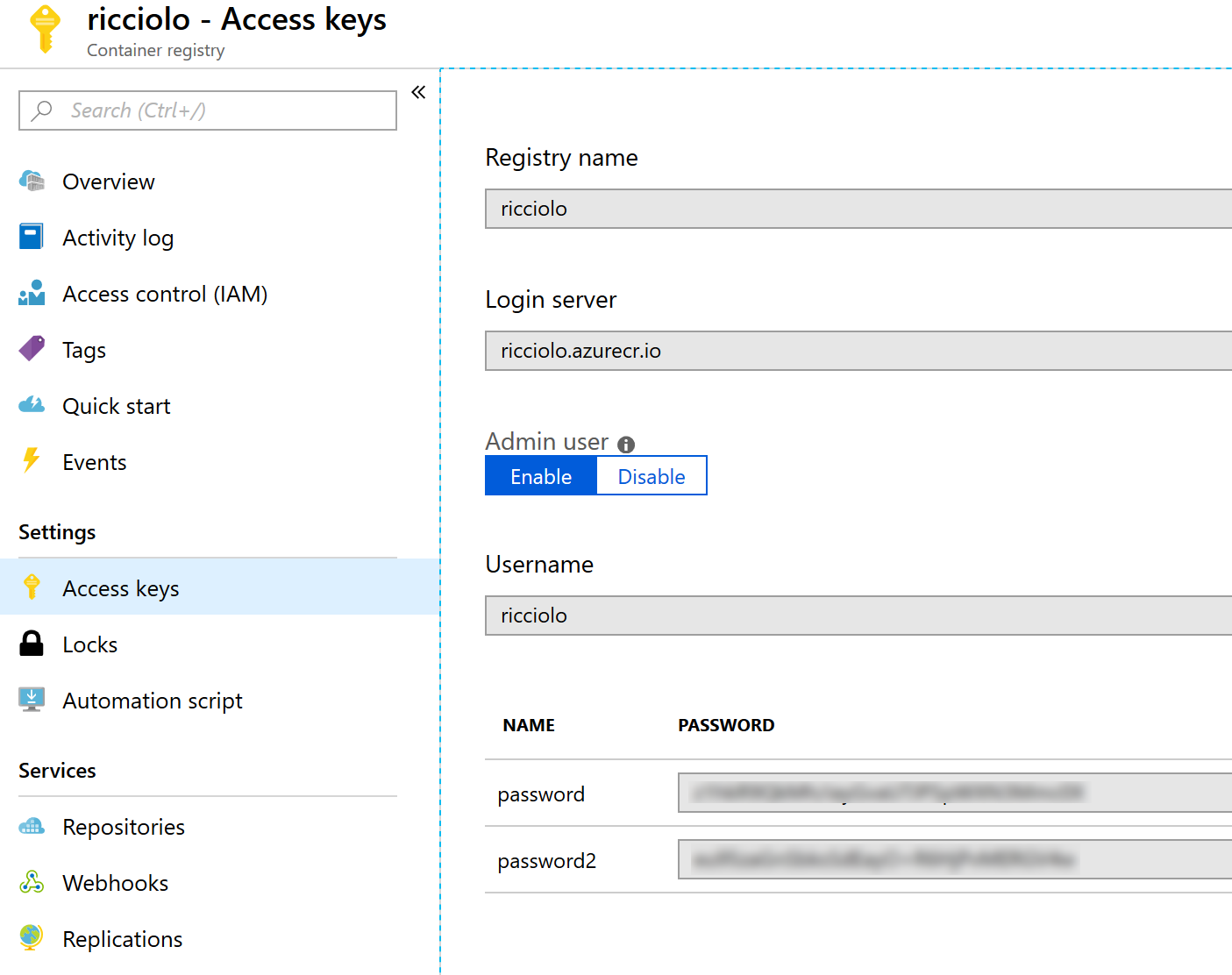Click the Activity log book icon
Screen dimensions: 1232x975
tap(32, 237)
